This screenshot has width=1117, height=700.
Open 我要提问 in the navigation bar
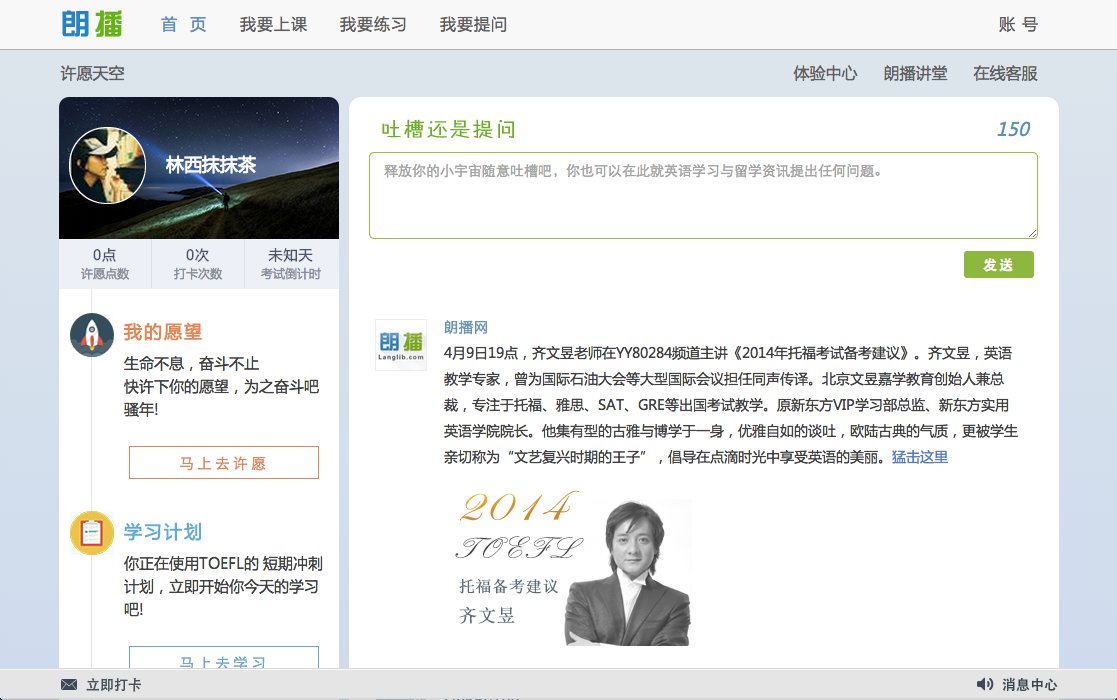click(x=473, y=25)
